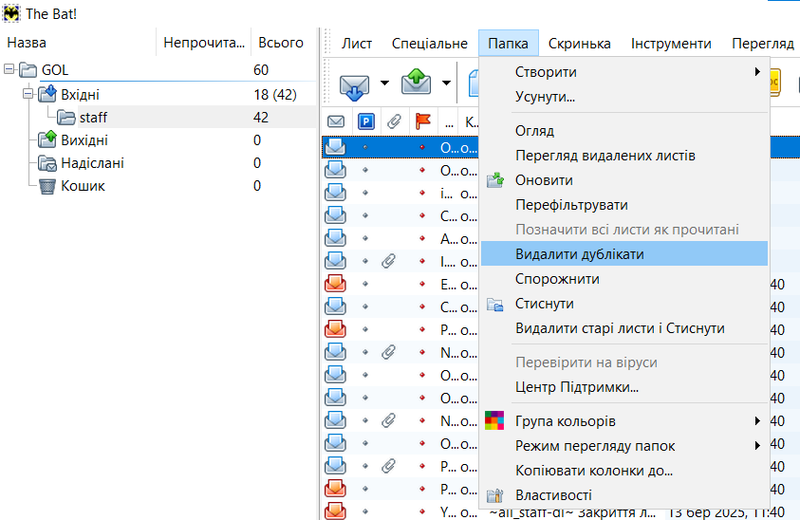Open dropdown arrow next to Send mail
Image resolution: width=800 pixels, height=520 pixels.
click(445, 83)
